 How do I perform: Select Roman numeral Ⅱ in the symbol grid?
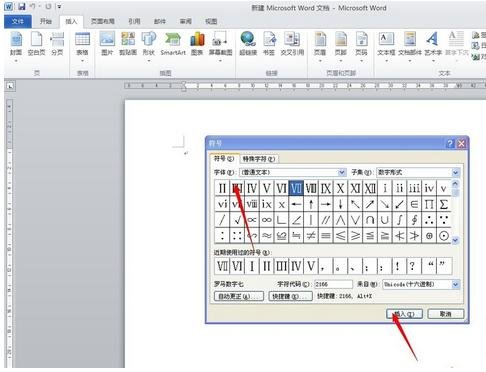222,188
